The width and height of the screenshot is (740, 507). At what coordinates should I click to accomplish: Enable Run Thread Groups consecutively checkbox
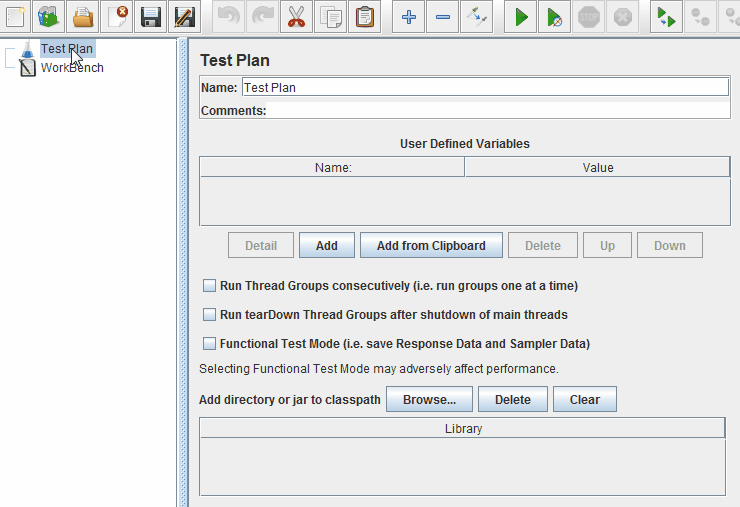[x=209, y=286]
